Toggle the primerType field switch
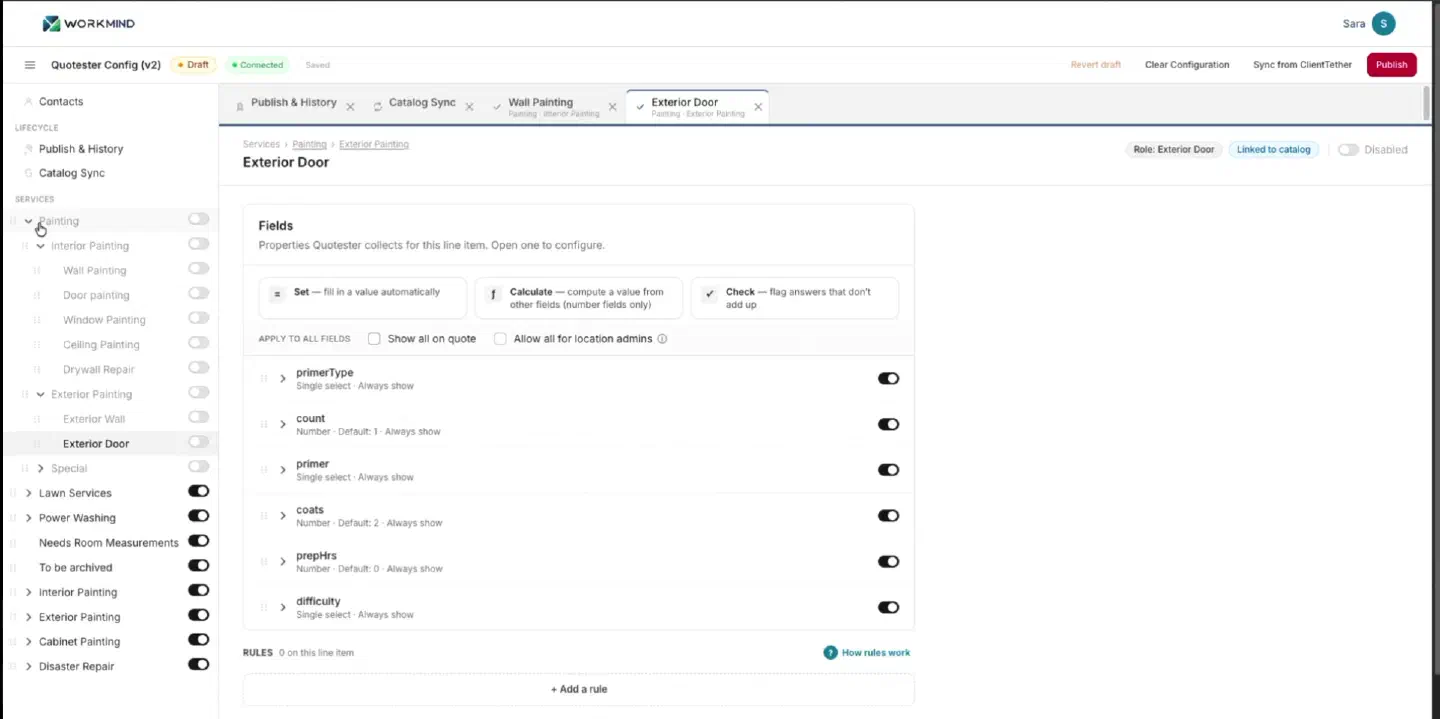 [x=888, y=379]
